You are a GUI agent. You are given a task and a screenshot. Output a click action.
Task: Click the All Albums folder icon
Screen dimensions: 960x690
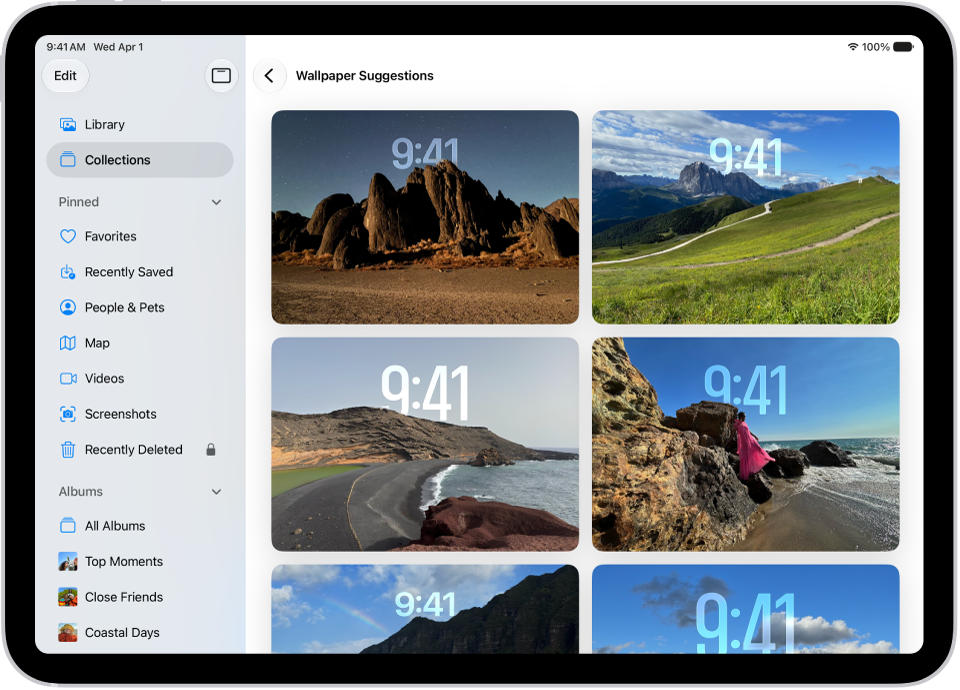(68, 526)
